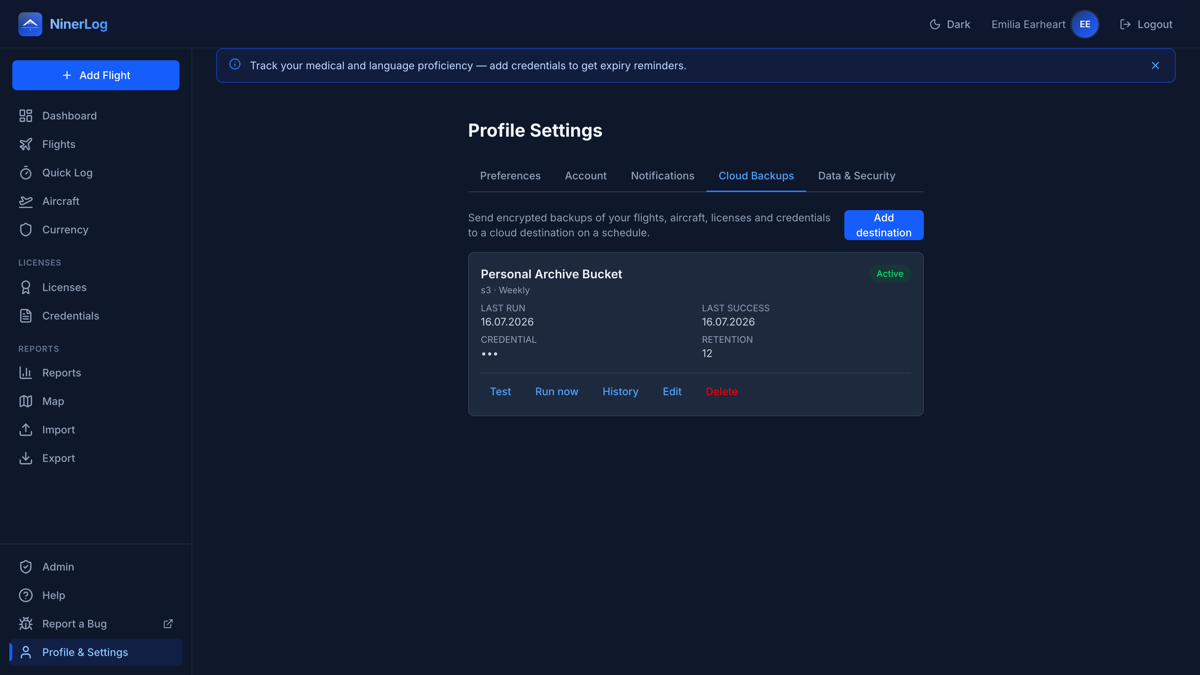Test the Personal Archive Bucket destination
This screenshot has width=1200, height=675.
pyautogui.click(x=500, y=392)
